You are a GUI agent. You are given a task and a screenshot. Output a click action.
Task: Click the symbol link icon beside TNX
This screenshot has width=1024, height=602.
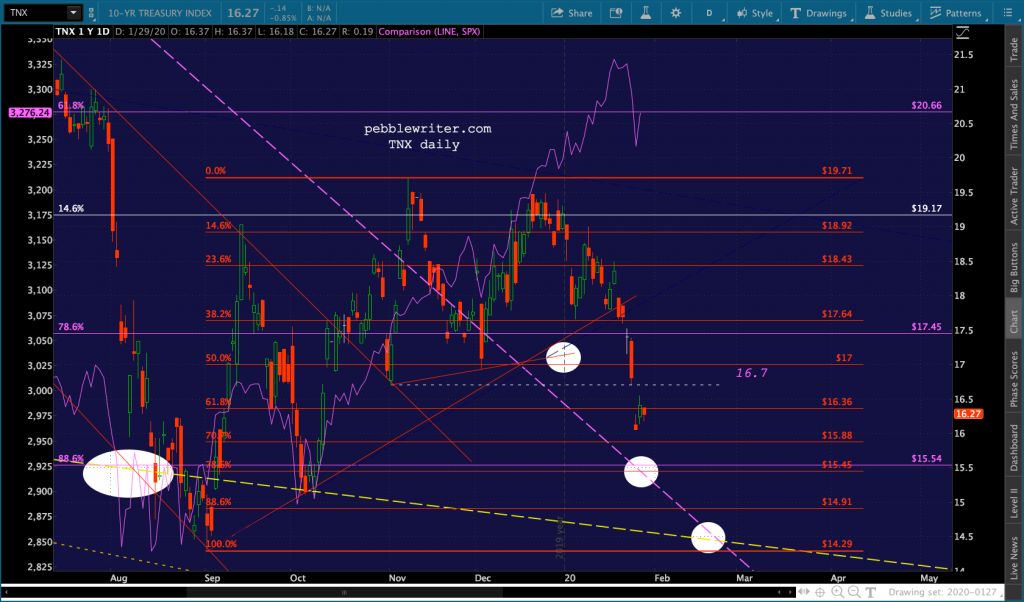[91, 12]
